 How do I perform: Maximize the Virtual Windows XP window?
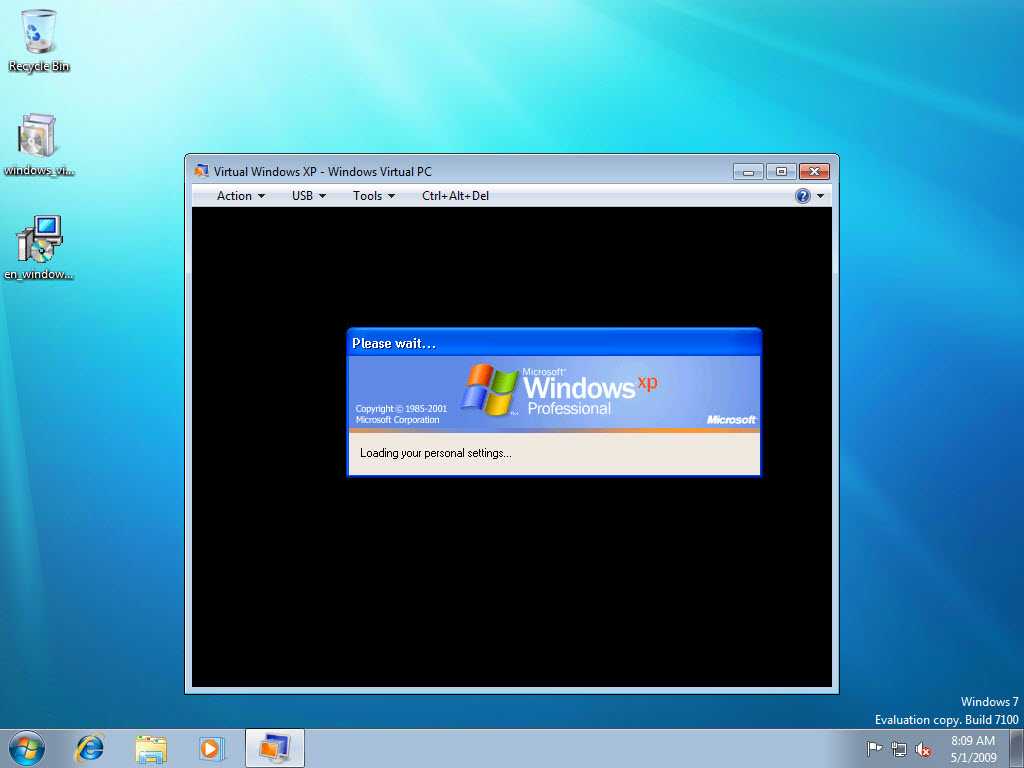point(781,172)
